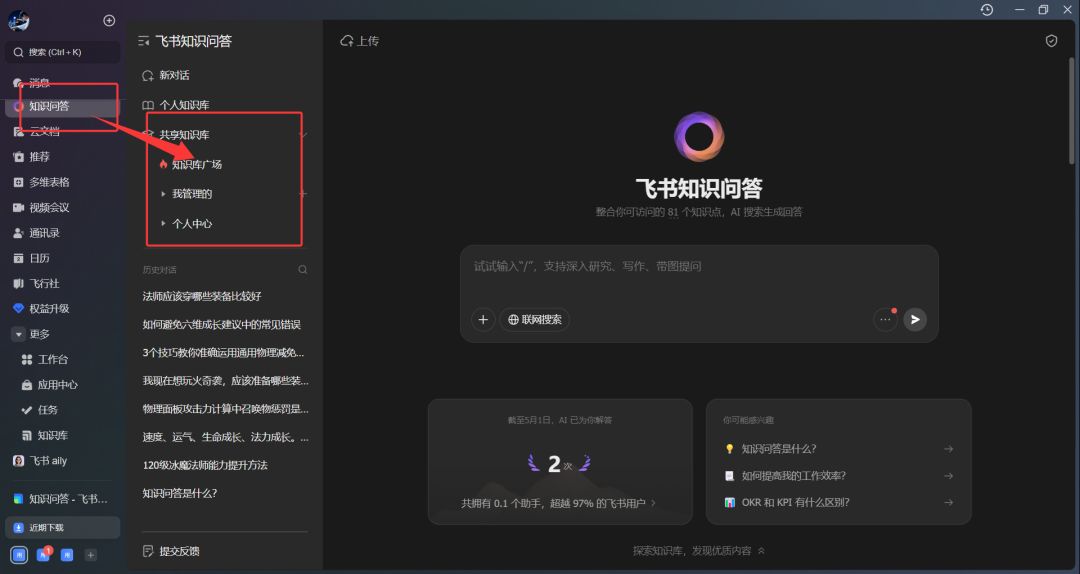Click the plus create button beside avatar
Image resolution: width=1080 pixels, height=574 pixels.
click(109, 21)
